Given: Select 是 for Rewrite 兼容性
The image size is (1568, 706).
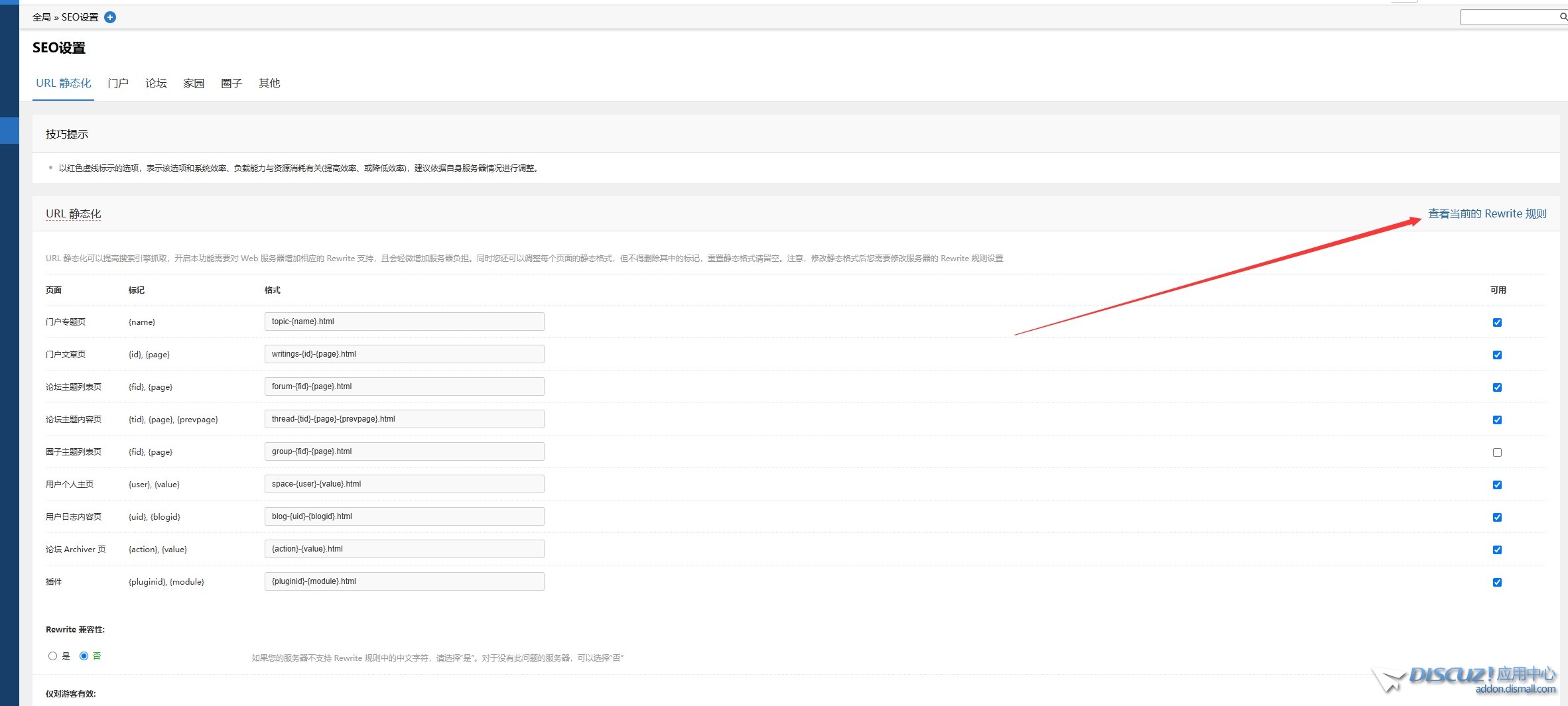Looking at the screenshot, I should 53,656.
